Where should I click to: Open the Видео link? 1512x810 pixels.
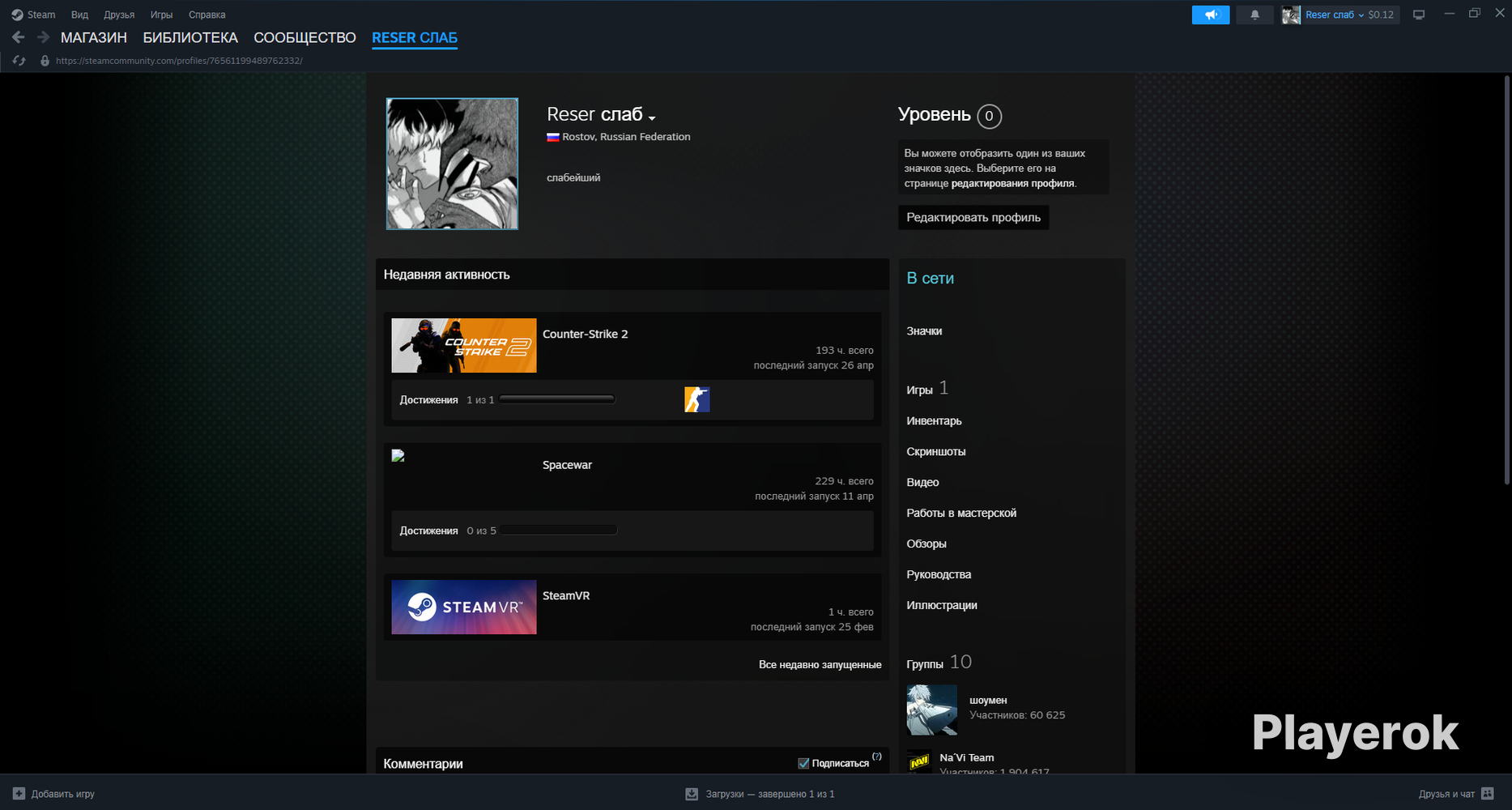922,483
